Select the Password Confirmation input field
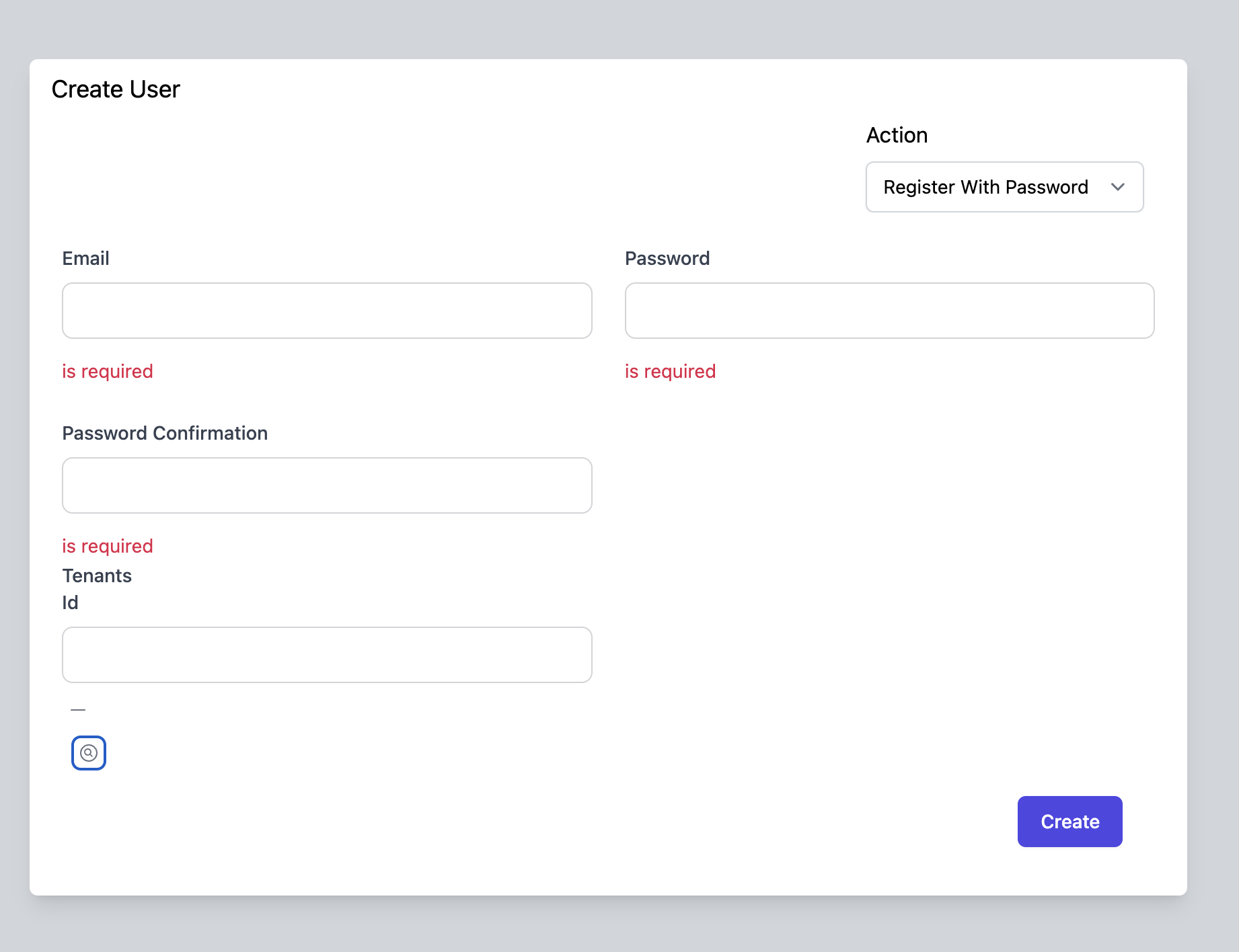 pos(327,485)
